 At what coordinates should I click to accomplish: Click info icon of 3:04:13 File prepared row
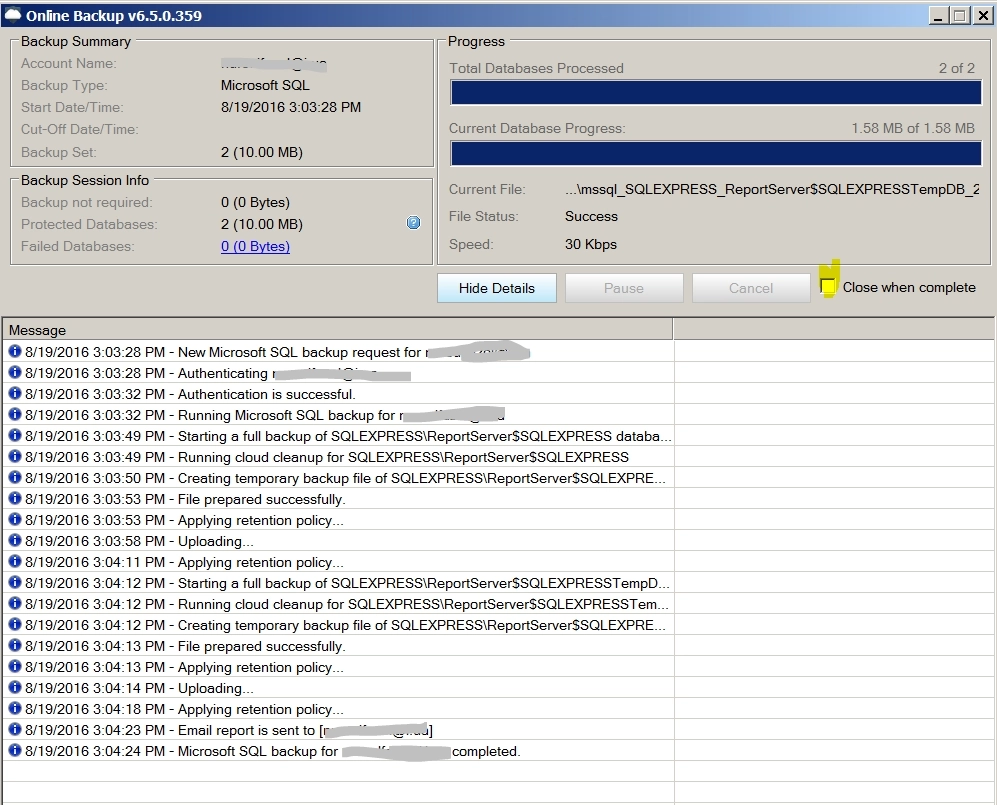pos(15,645)
